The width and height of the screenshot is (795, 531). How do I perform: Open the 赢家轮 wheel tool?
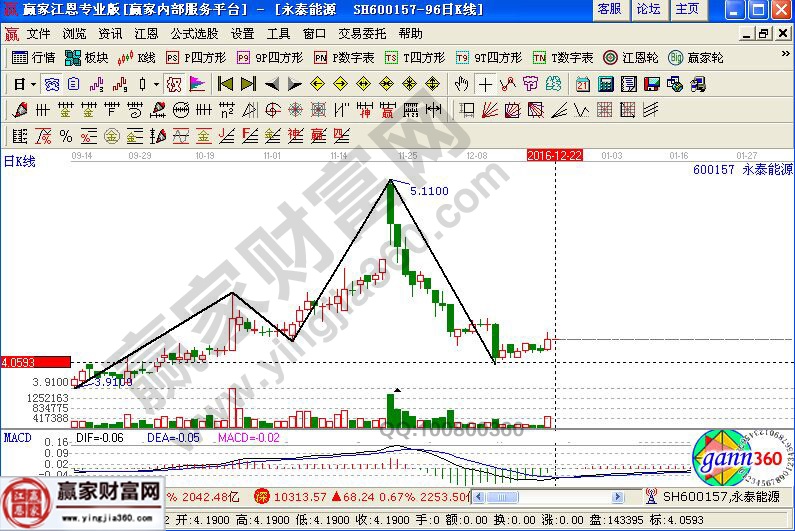click(693, 58)
